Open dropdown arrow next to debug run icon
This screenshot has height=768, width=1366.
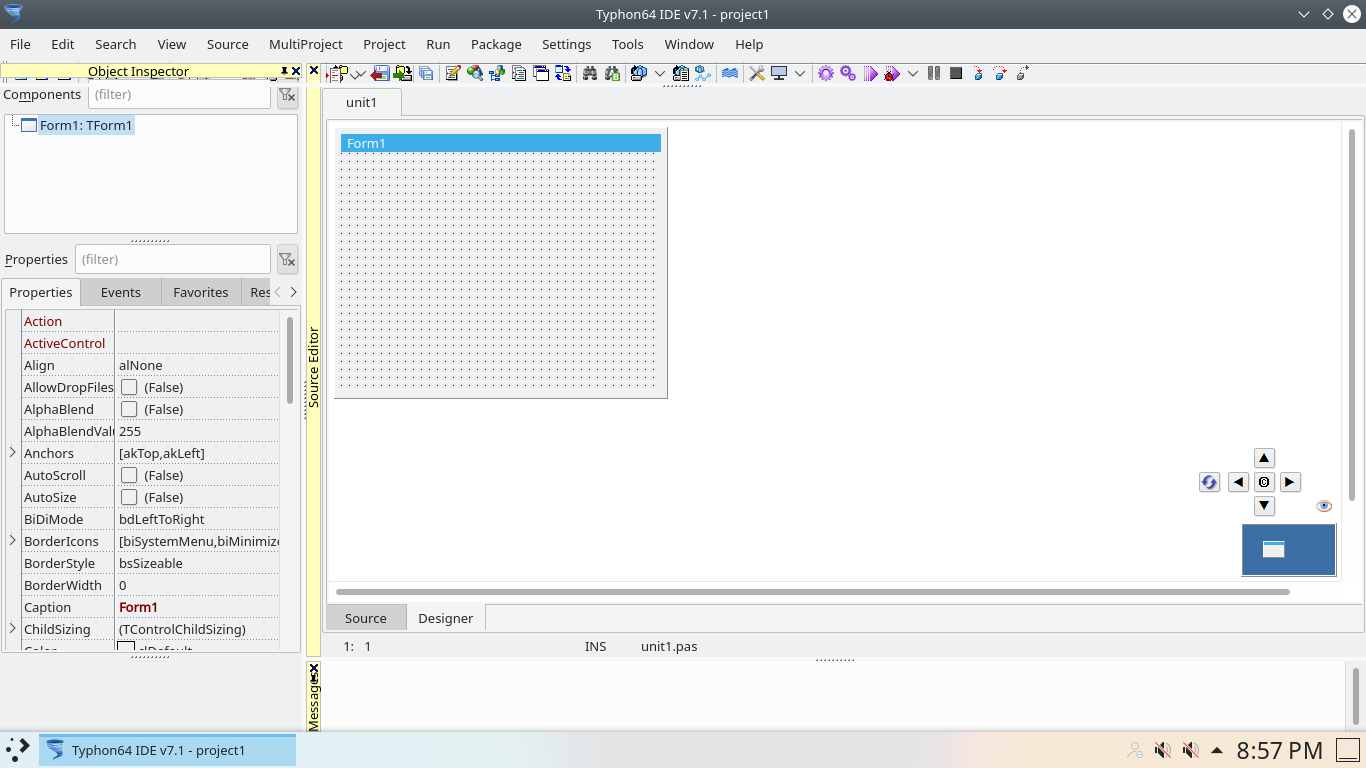coord(913,74)
